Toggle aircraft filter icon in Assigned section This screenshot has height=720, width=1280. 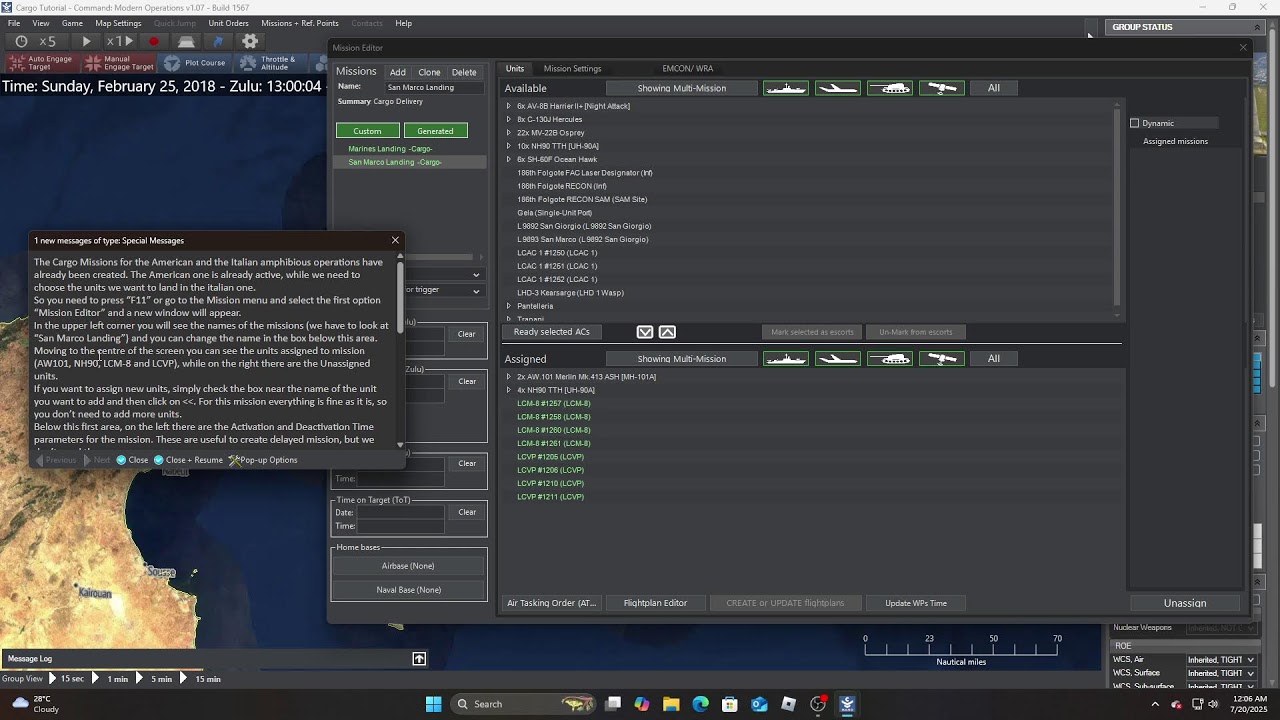click(837, 358)
